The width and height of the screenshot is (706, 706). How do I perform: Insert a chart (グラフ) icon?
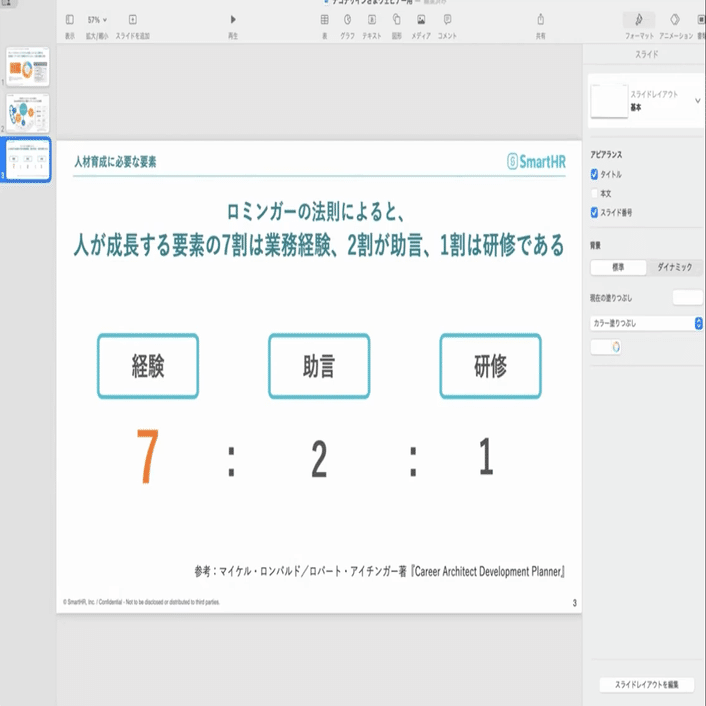pyautogui.click(x=348, y=19)
